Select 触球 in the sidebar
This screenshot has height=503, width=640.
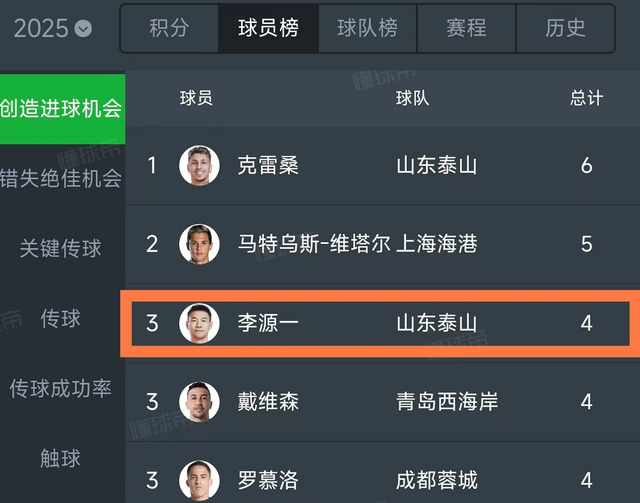pyautogui.click(x=61, y=459)
